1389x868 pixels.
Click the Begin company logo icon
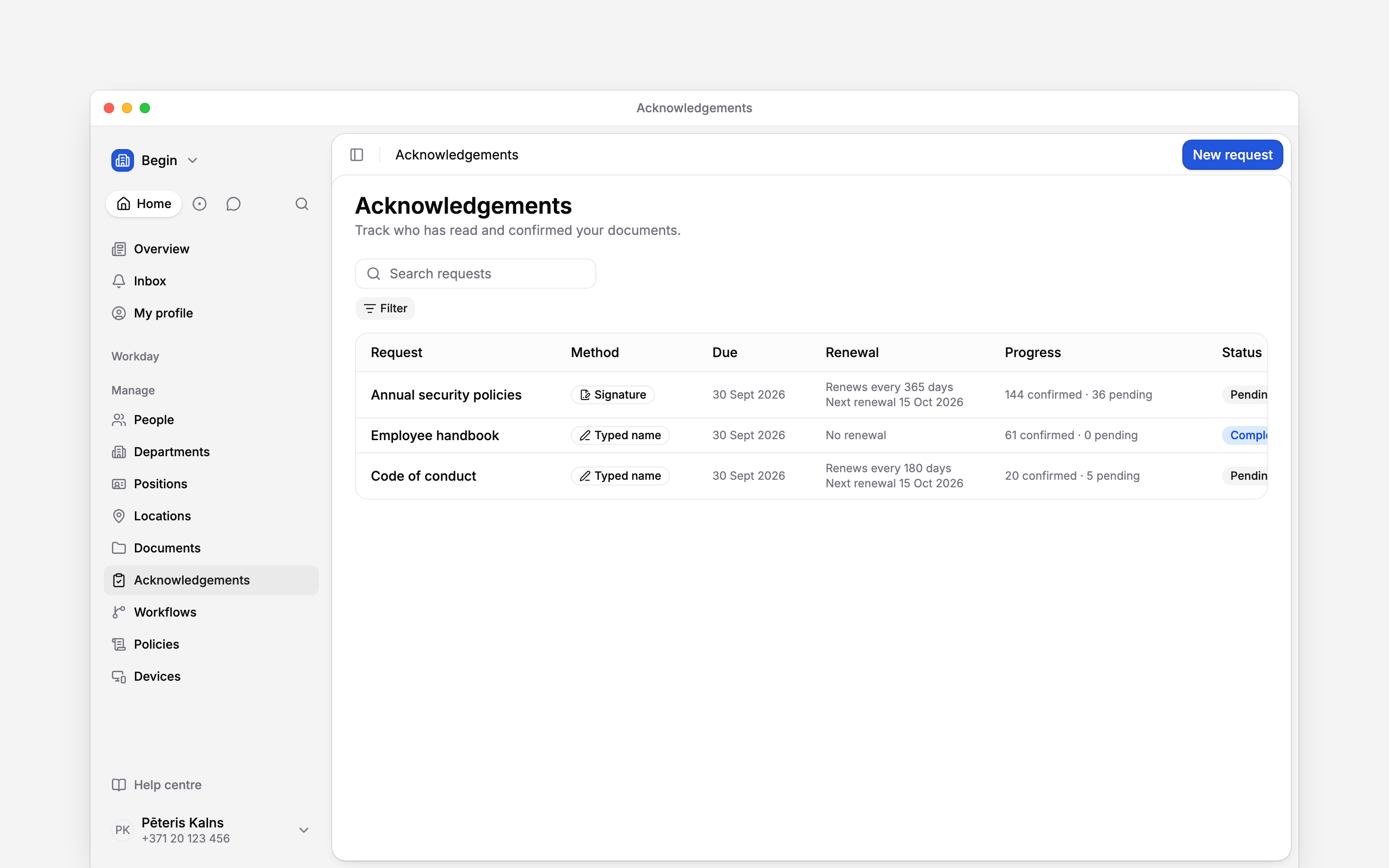(x=123, y=160)
